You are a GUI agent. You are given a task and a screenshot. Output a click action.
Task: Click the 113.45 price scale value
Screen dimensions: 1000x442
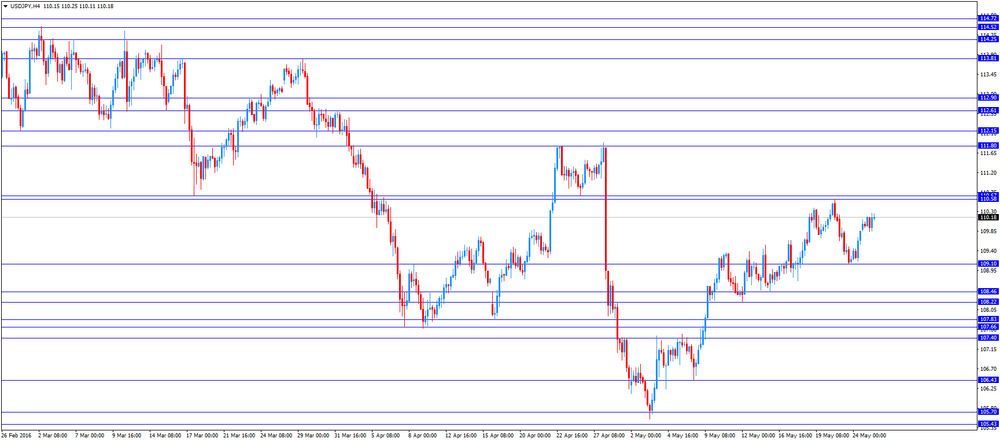[989, 75]
